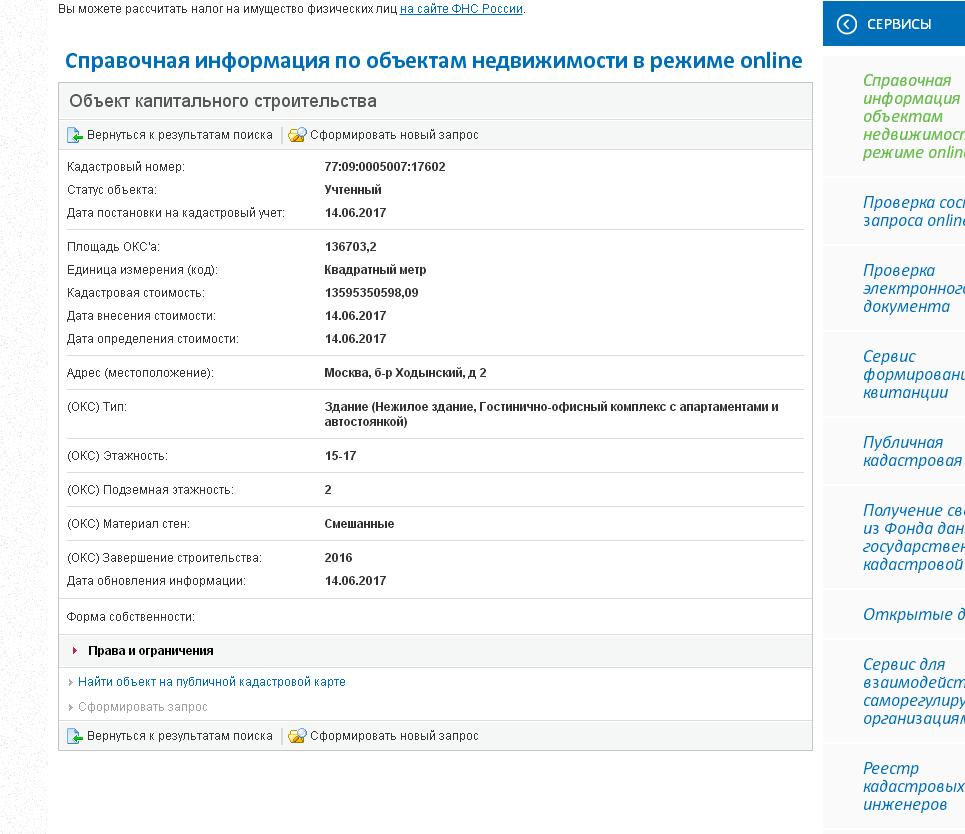This screenshot has height=834, width=965.
Task: Click cadastral number 77:09:0005007:17602
Action: pyautogui.click(x=385, y=167)
